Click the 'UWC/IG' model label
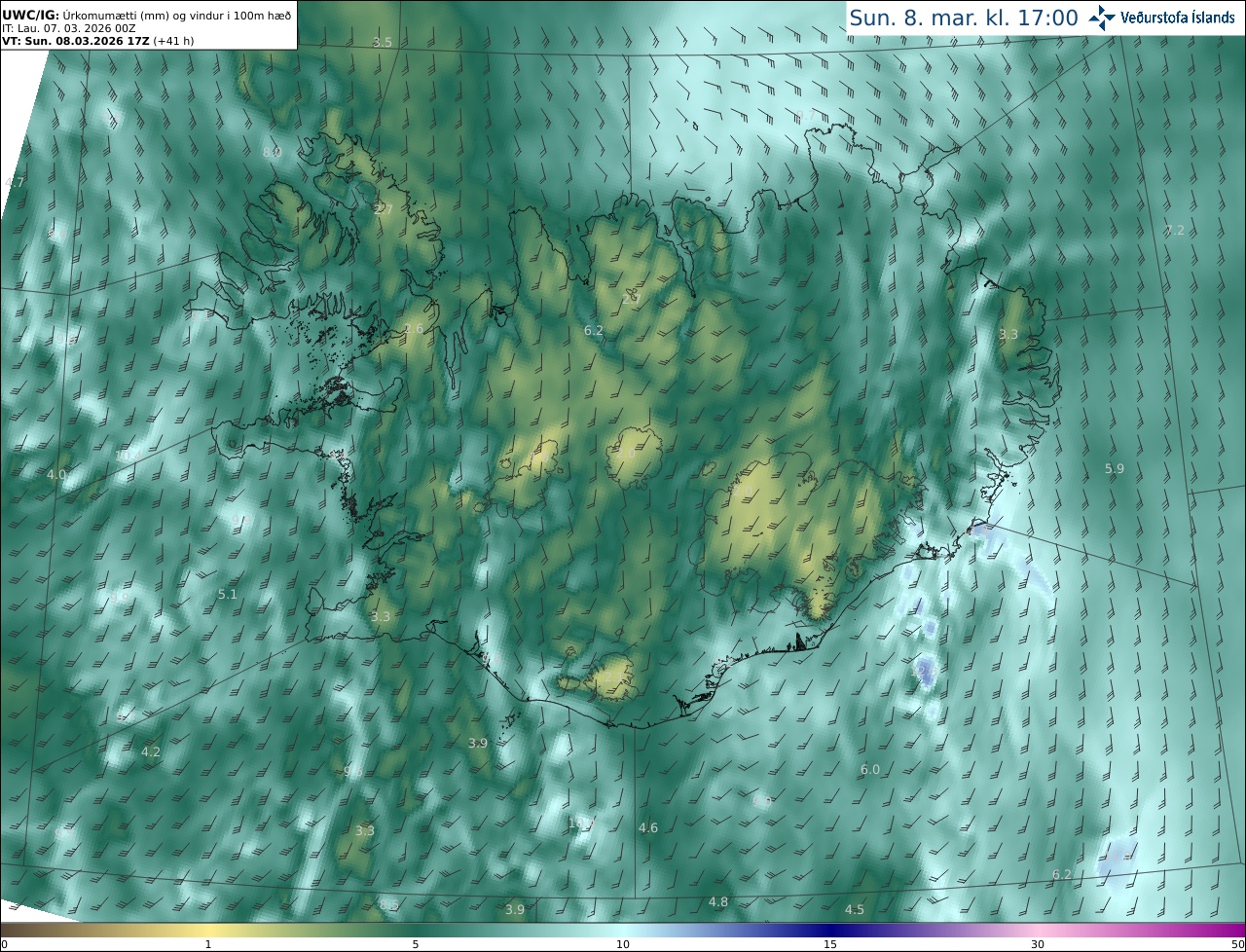 coord(29,15)
